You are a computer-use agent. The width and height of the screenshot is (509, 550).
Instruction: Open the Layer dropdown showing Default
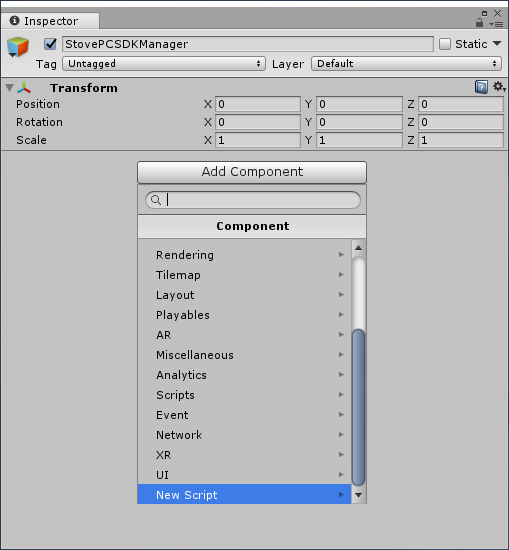(406, 64)
